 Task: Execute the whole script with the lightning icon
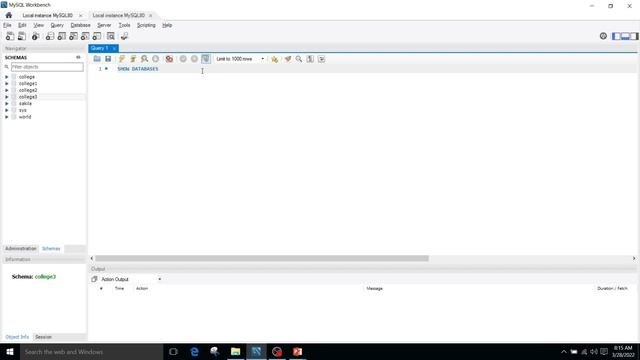(122, 59)
